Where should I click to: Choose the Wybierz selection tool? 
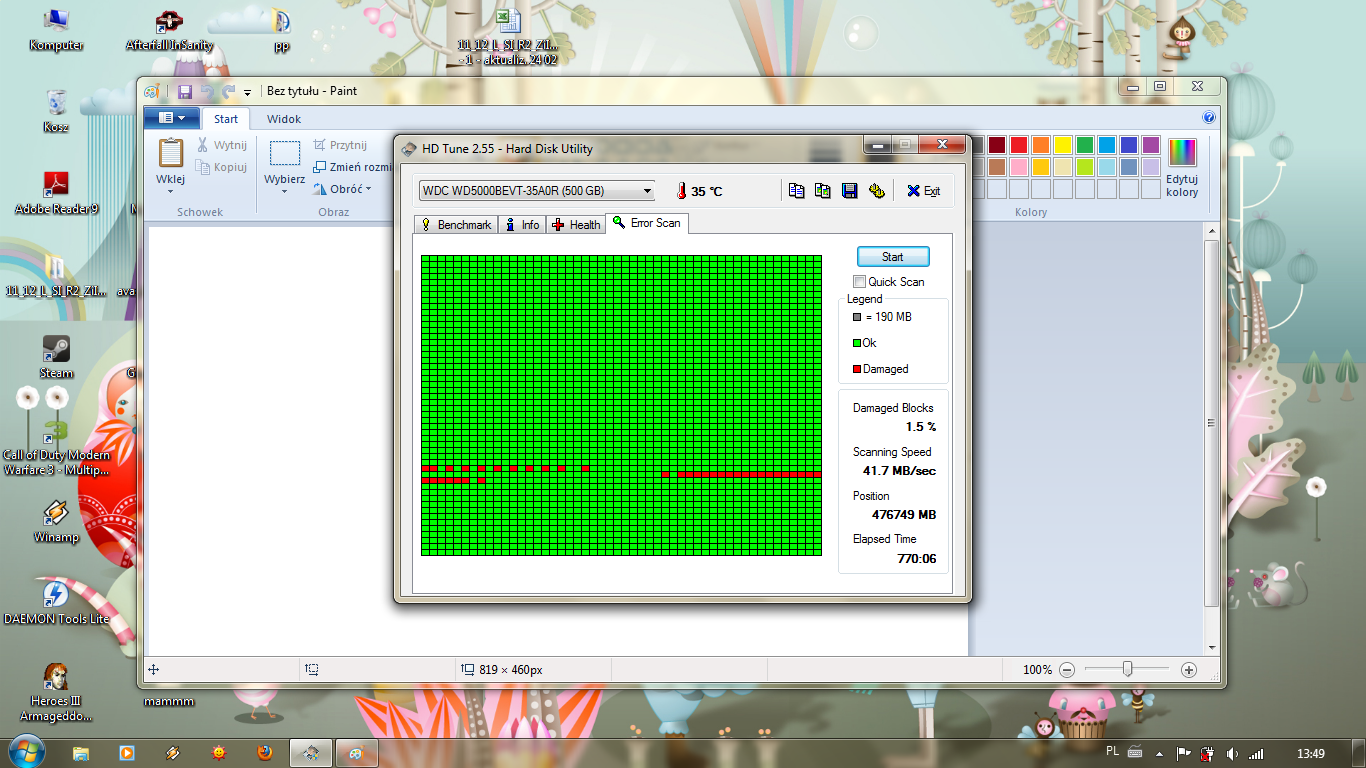(x=285, y=153)
